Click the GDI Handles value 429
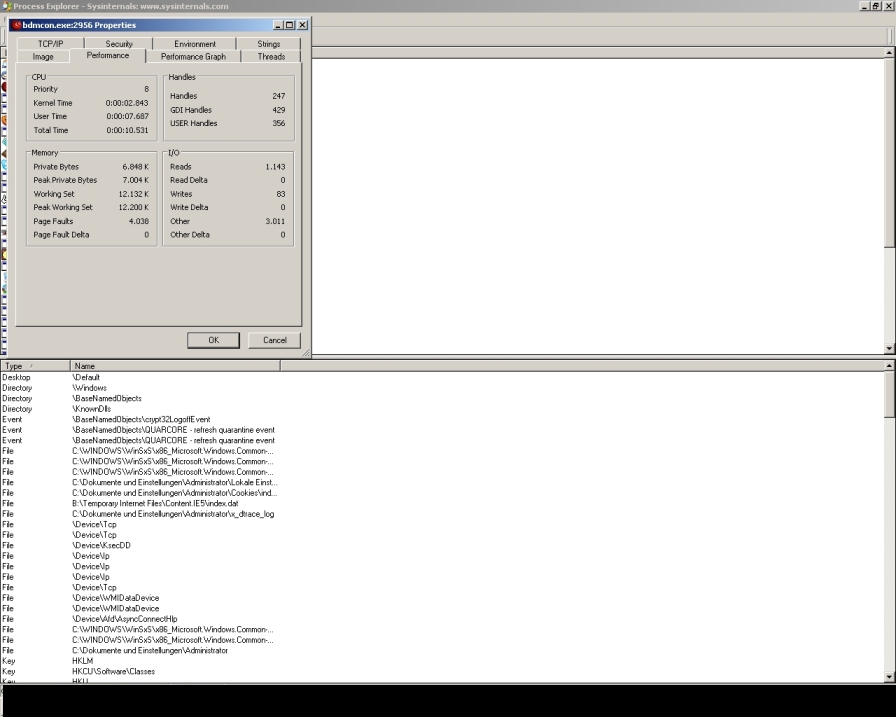This screenshot has height=717, width=896. click(x=279, y=110)
